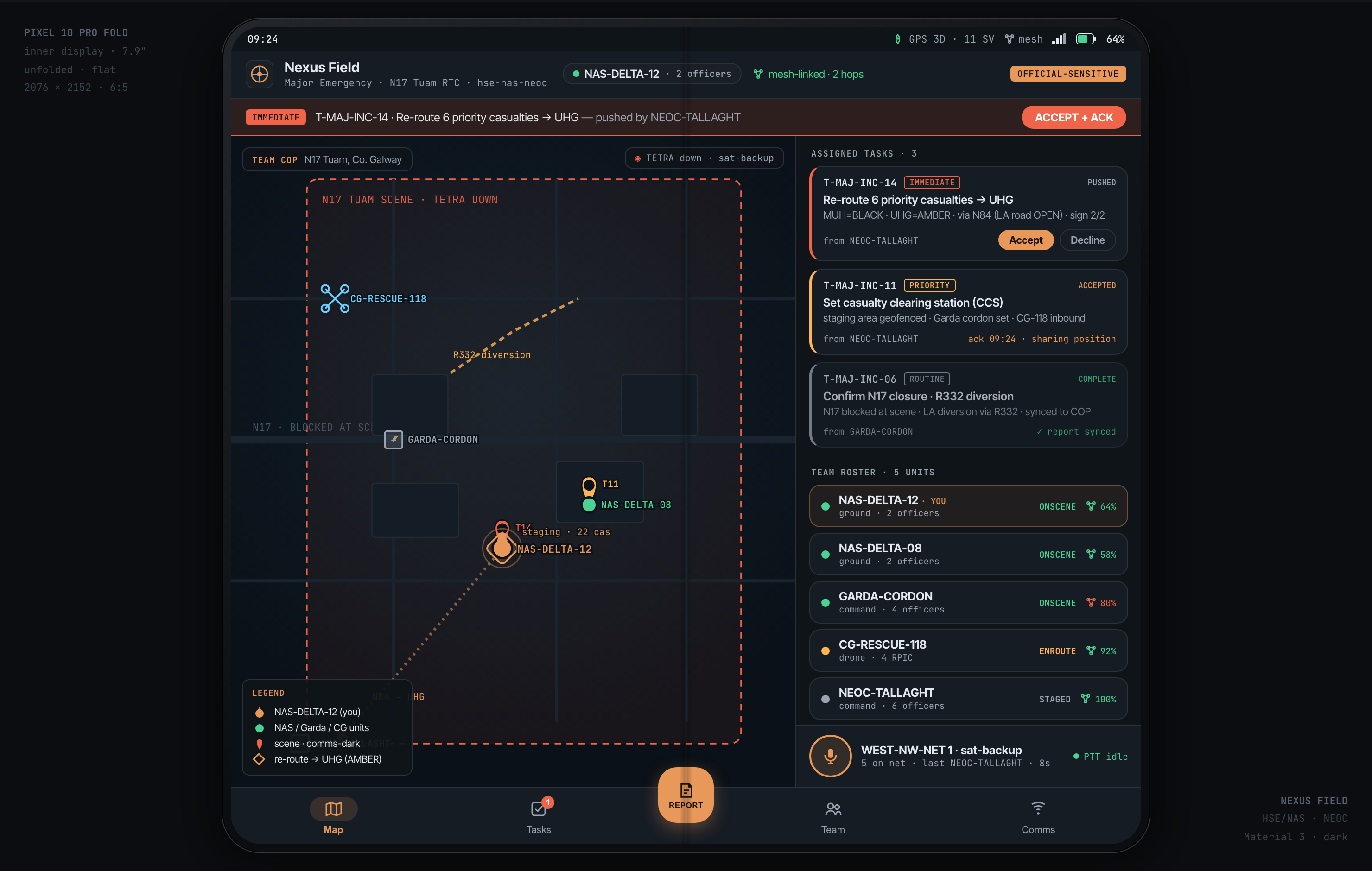Click the mesh-linked 2 hops indicator icon
The image size is (1372, 871).
point(758,74)
